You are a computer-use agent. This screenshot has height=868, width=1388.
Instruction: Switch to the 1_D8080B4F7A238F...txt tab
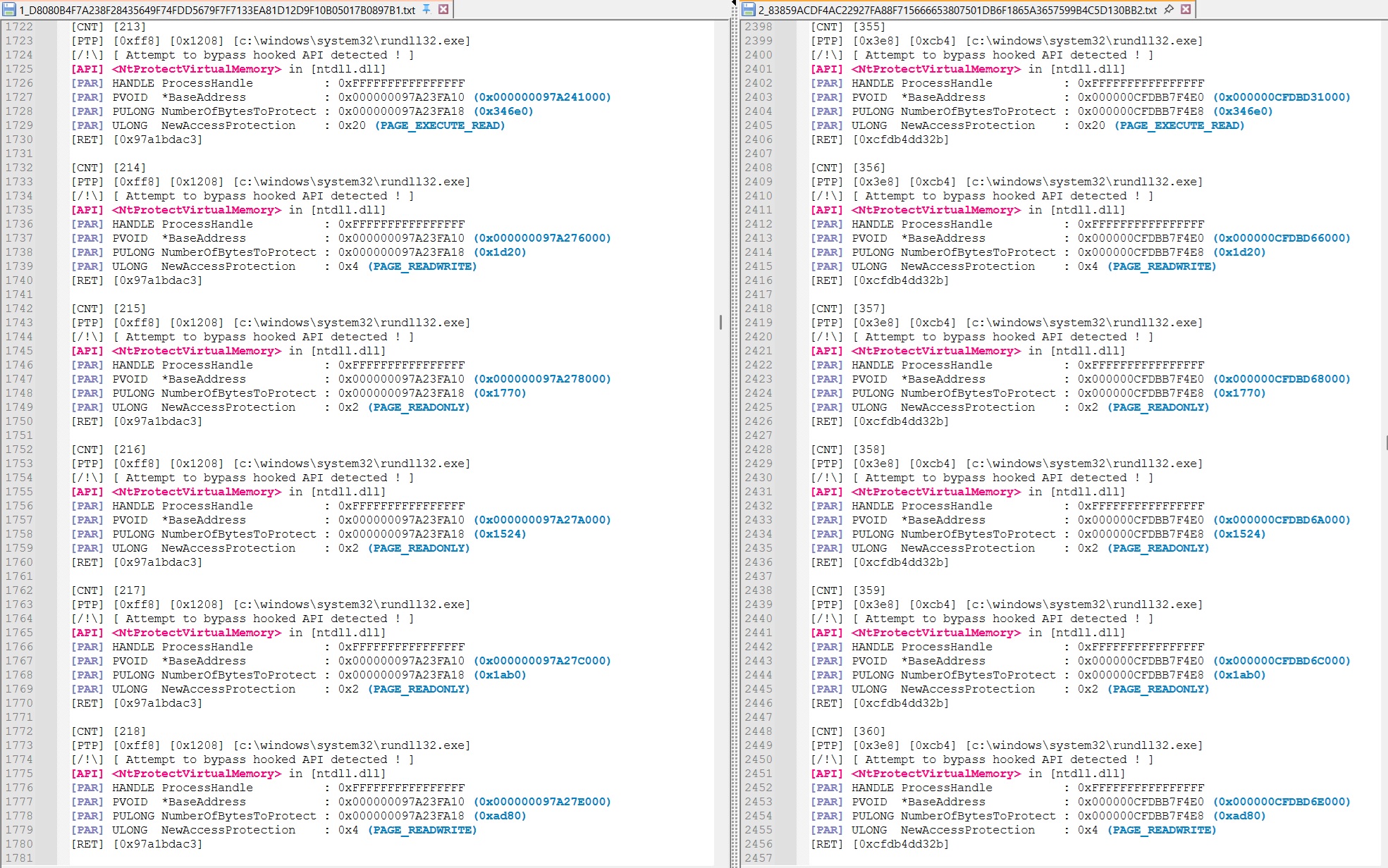[217, 9]
